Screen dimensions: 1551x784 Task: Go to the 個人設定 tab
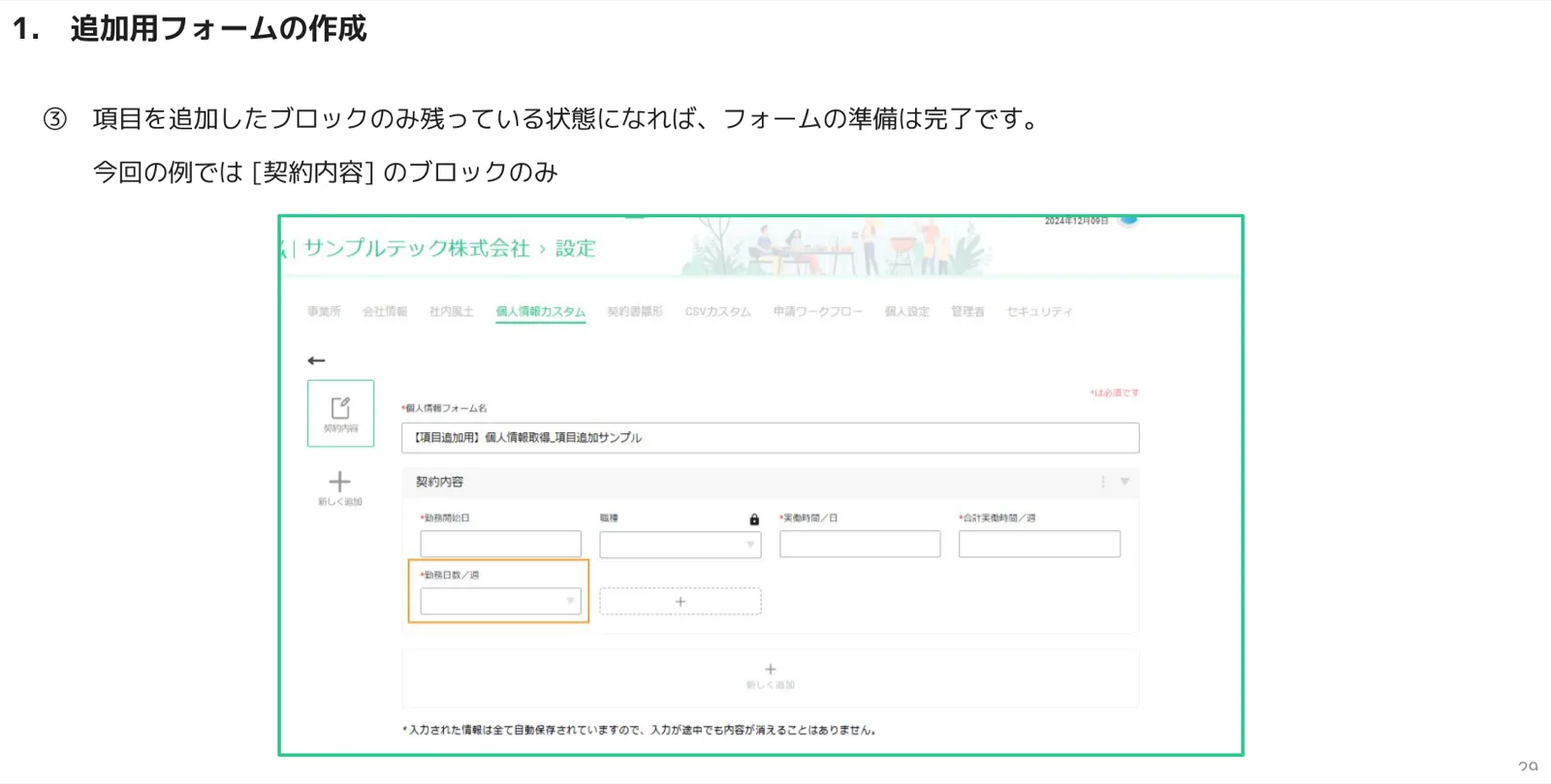click(x=907, y=312)
